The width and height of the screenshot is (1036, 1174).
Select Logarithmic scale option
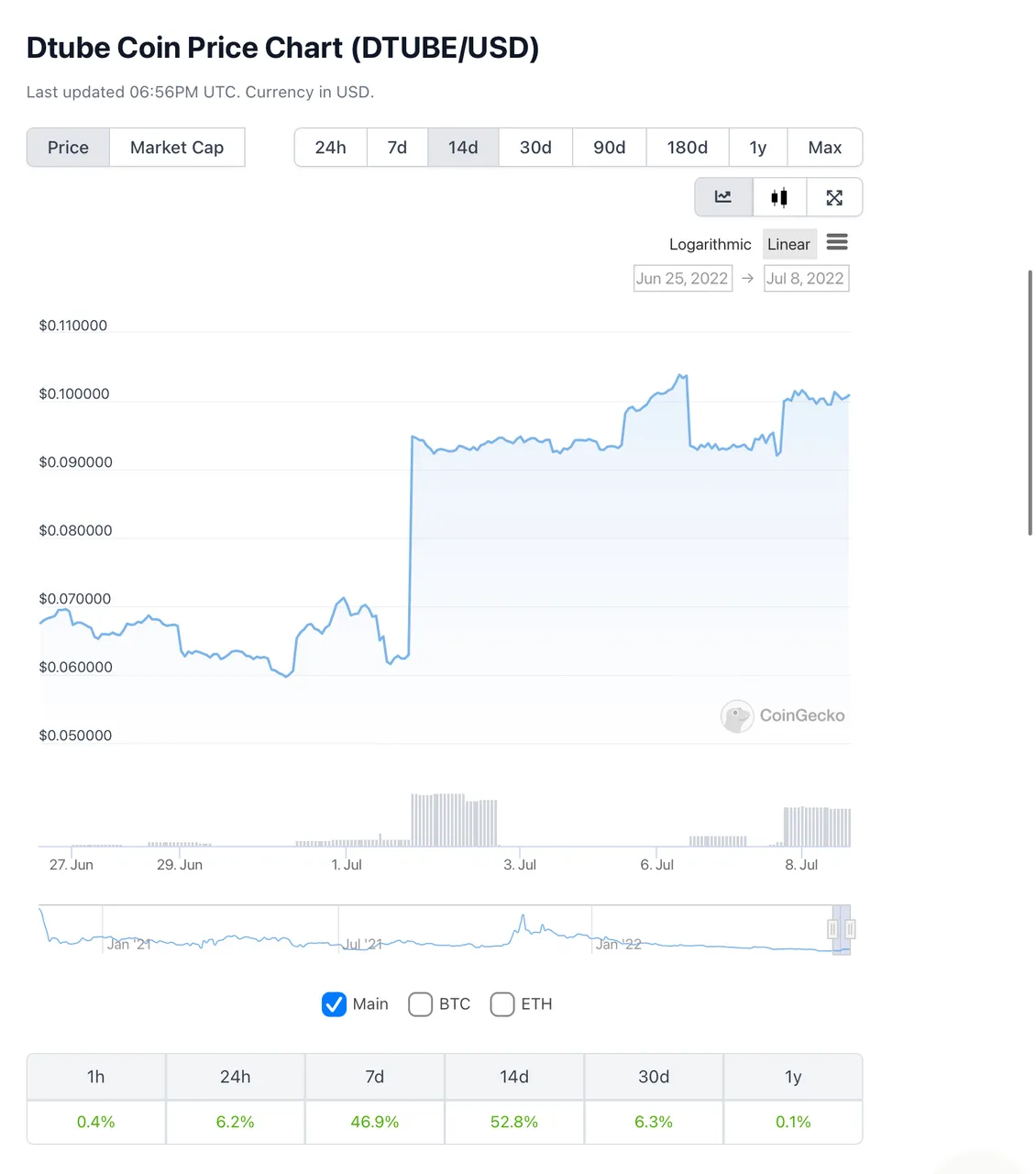710,244
